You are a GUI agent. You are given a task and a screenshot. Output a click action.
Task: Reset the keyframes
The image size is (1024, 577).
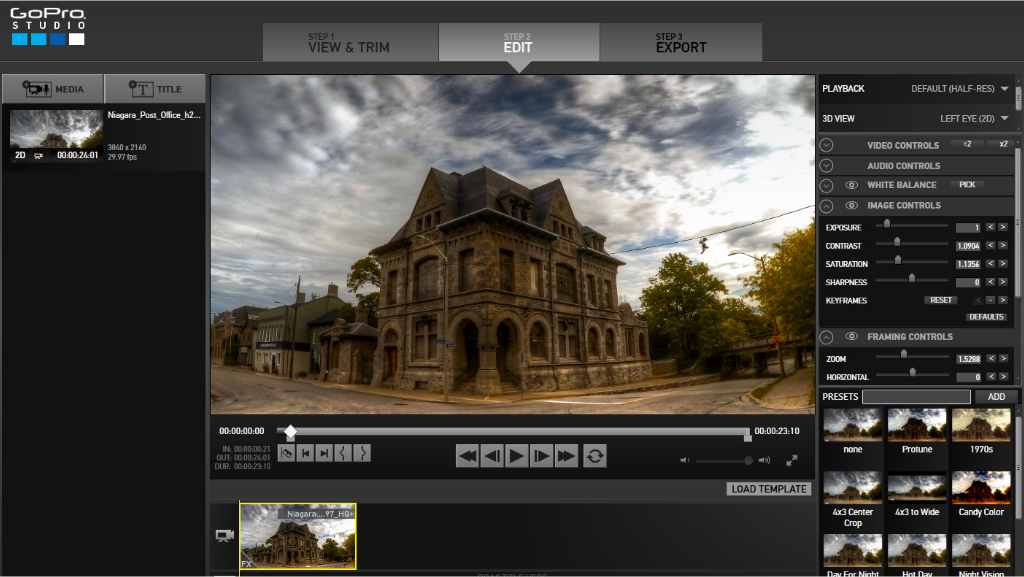(x=940, y=300)
